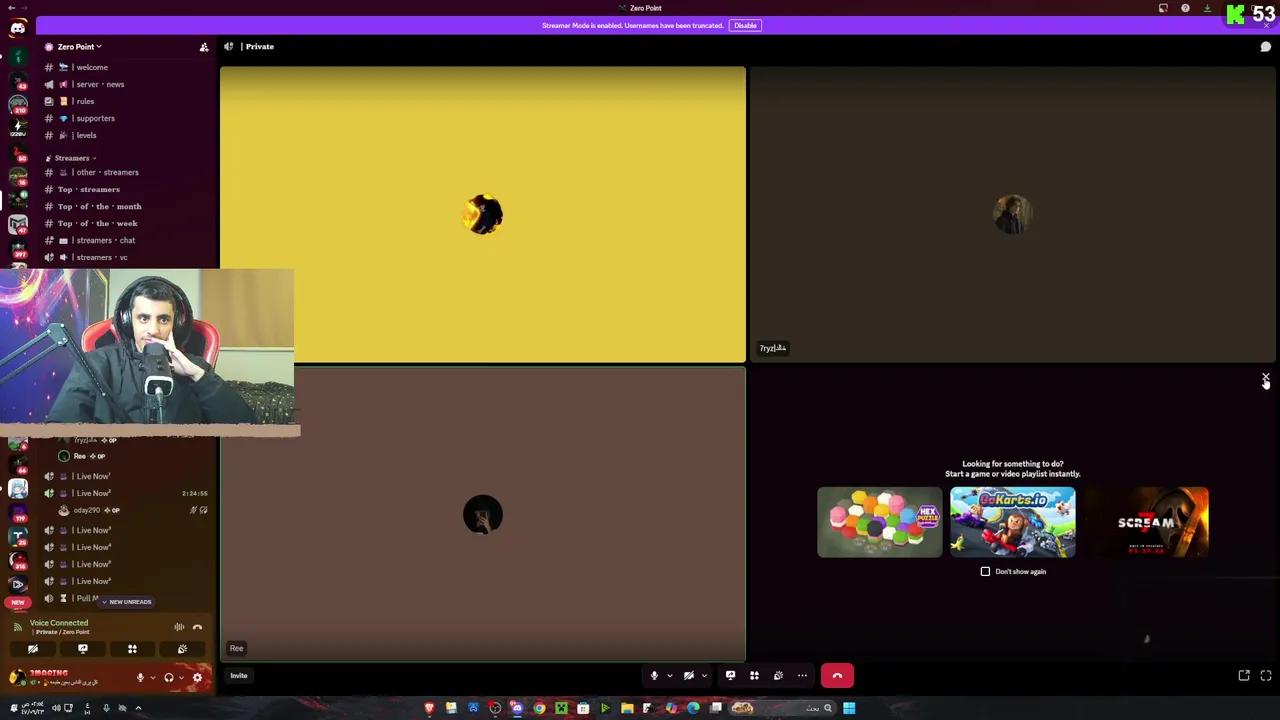1280x720 pixels.
Task: Close the activity suggestions panel
Action: (x=1265, y=378)
